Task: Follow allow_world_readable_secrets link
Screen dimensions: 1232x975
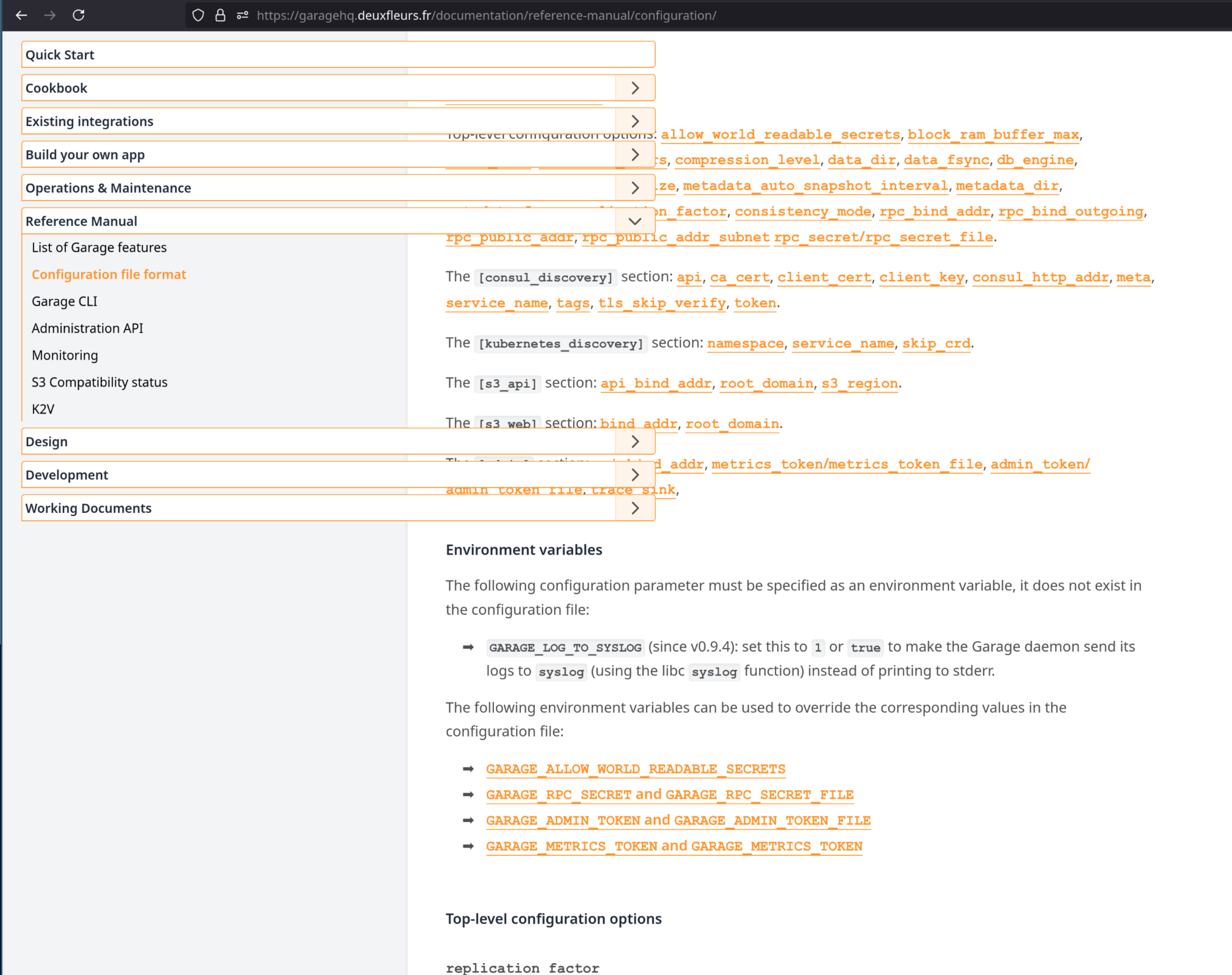Action: 781,135
